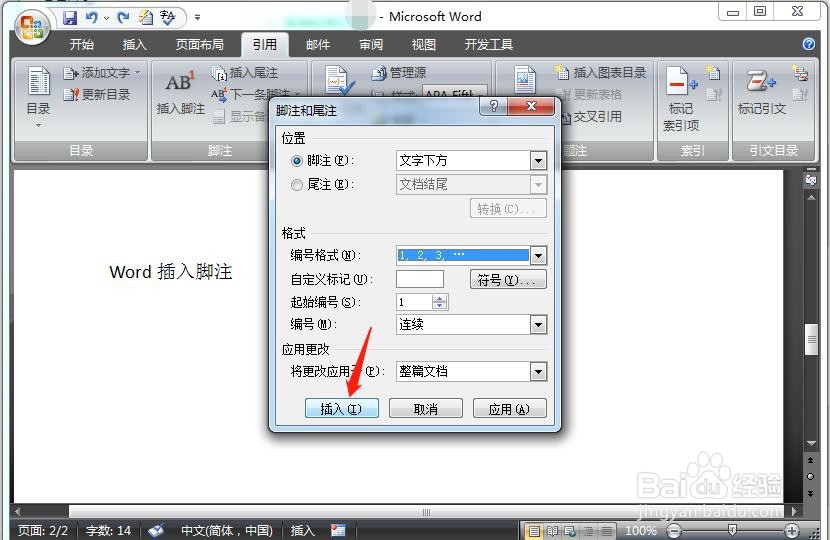
Task: Open 编号格式 dropdown list
Action: tap(538, 256)
